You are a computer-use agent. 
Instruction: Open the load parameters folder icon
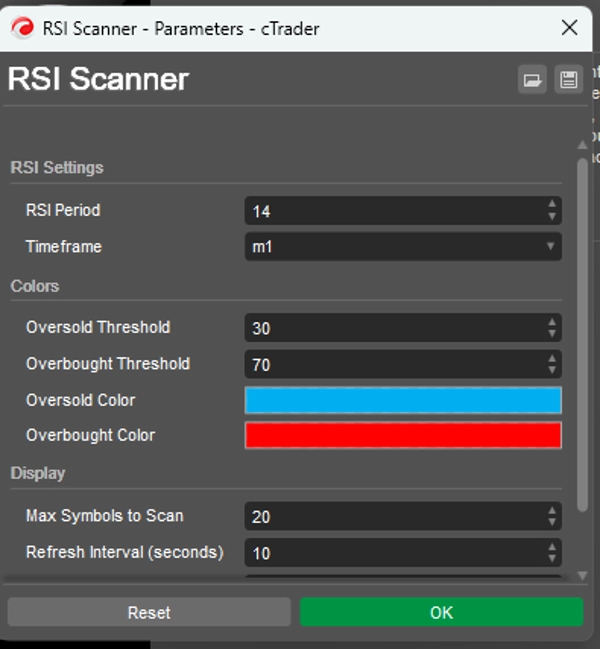coord(532,79)
